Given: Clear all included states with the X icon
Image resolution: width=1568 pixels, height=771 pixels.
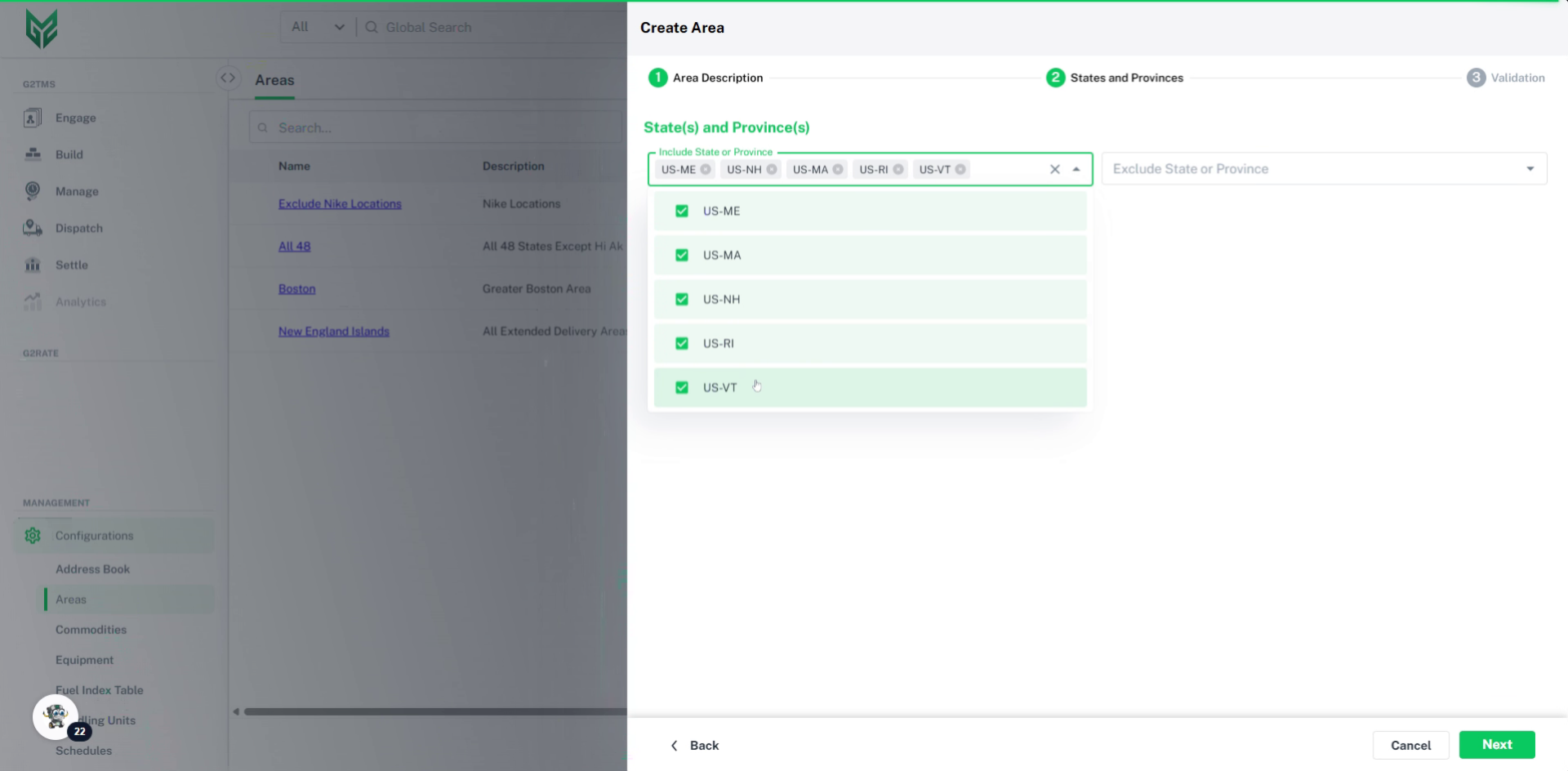Looking at the screenshot, I should click(1055, 169).
